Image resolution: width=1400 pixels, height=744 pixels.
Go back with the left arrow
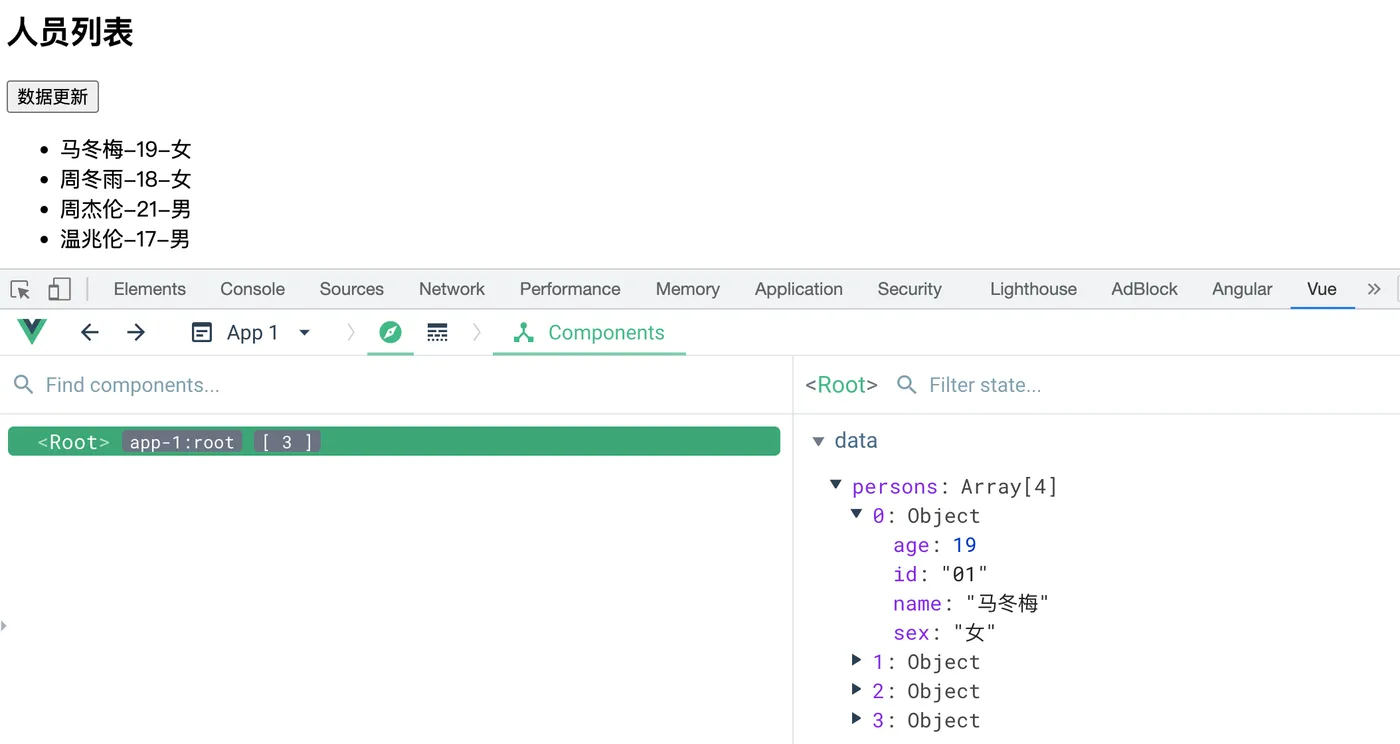[x=90, y=333]
